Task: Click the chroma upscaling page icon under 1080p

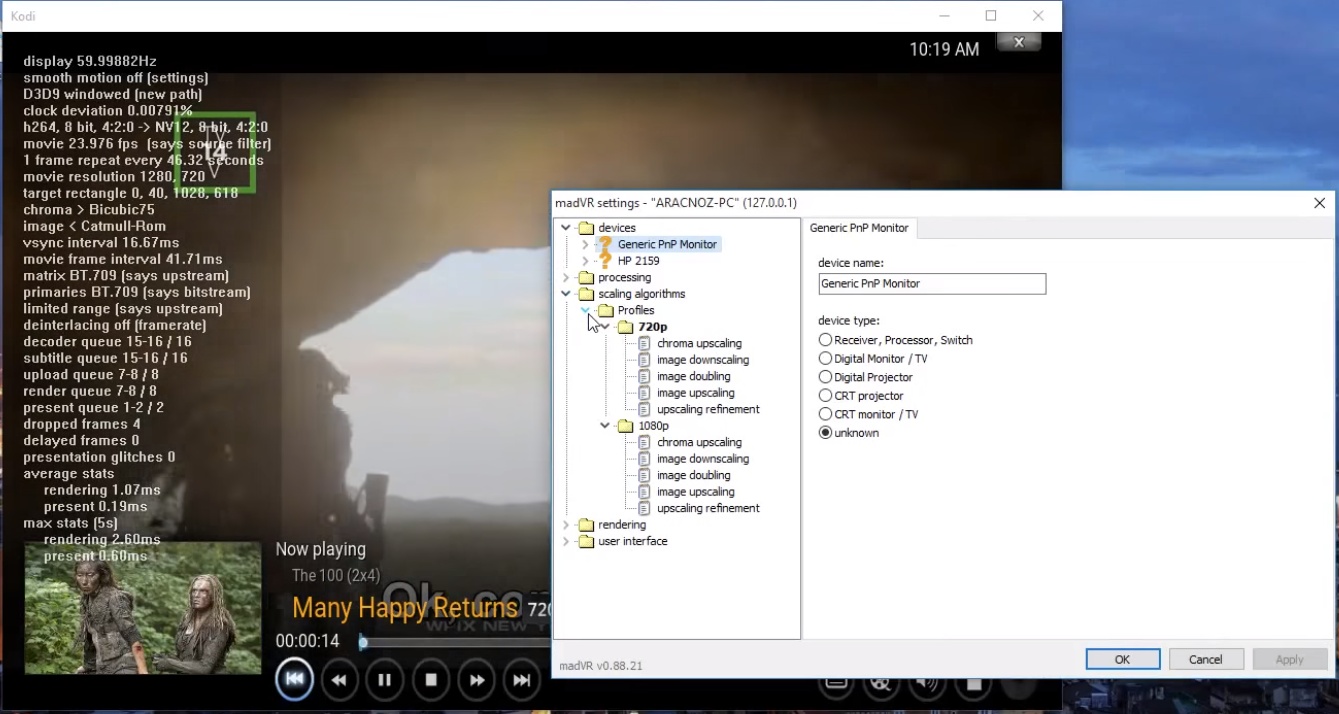Action: click(x=644, y=442)
